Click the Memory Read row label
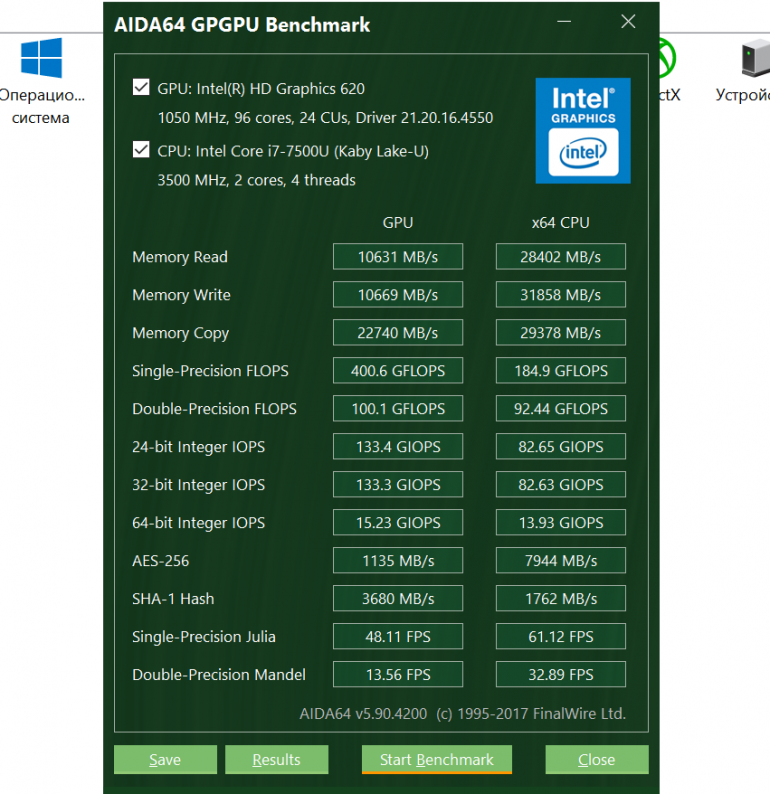This screenshot has height=794, width=770. pyautogui.click(x=180, y=257)
